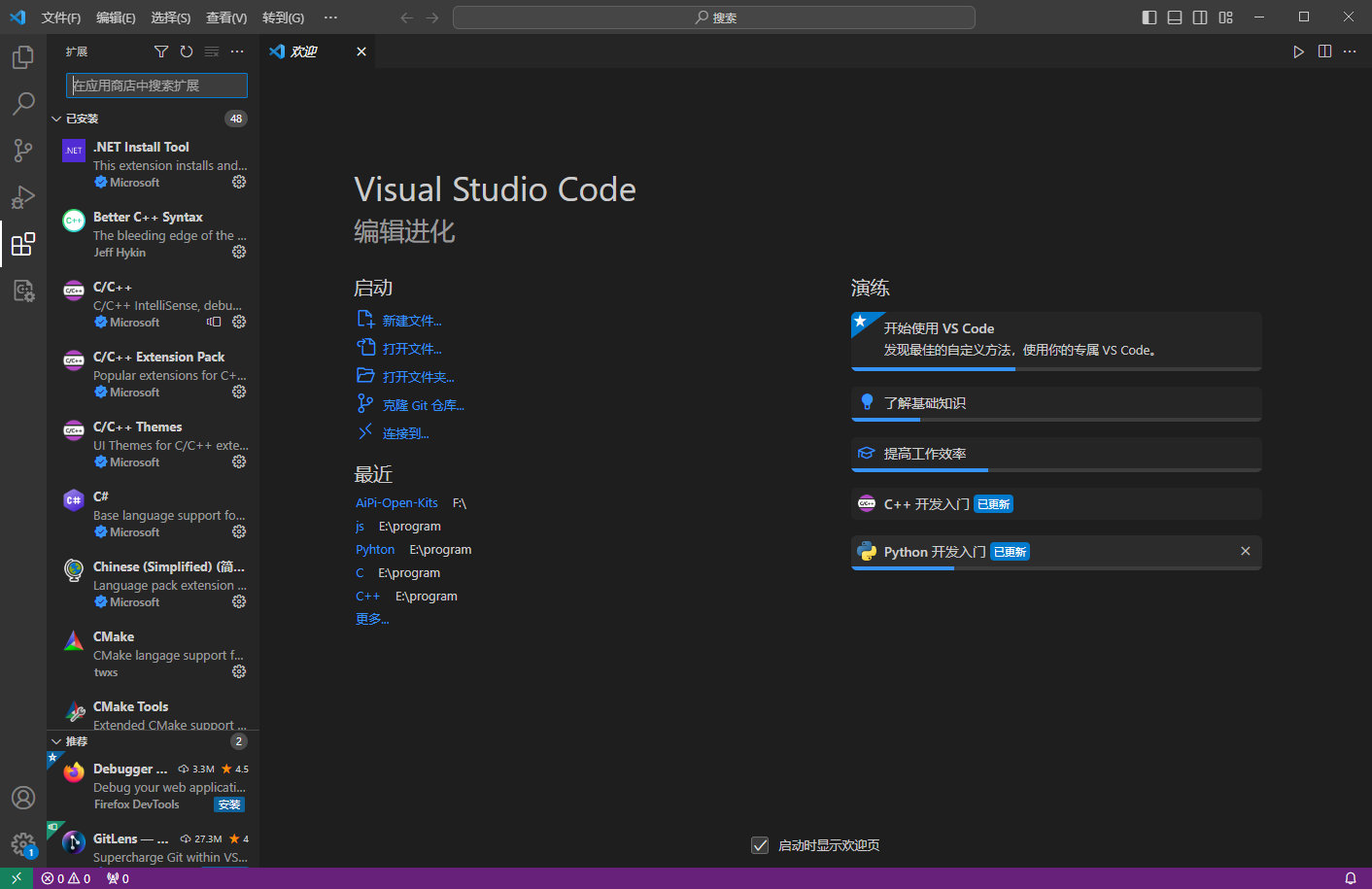Click the remote window status bar icon
Viewport: 1372px width, 889px height.
(x=17, y=878)
